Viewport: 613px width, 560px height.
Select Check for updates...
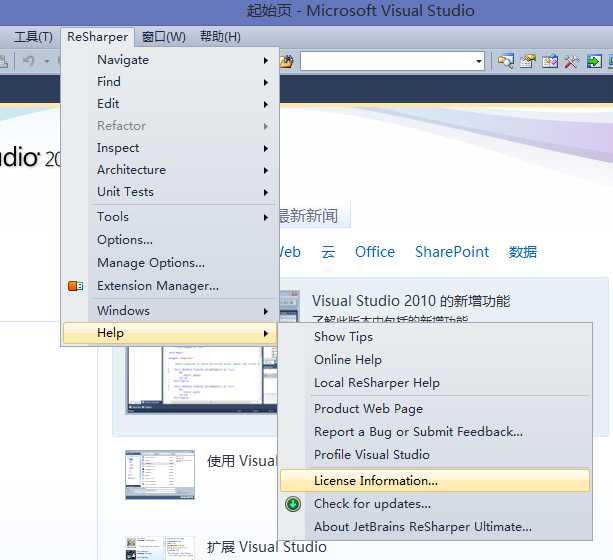pos(435,504)
